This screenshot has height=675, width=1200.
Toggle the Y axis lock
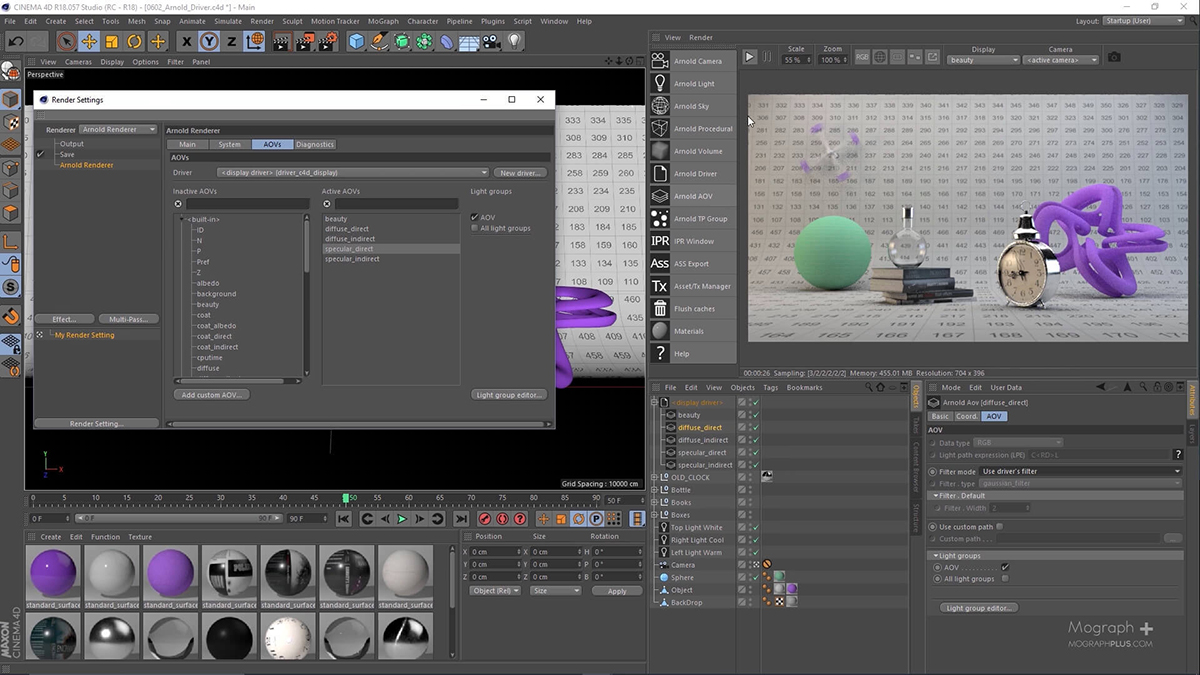click(x=209, y=41)
